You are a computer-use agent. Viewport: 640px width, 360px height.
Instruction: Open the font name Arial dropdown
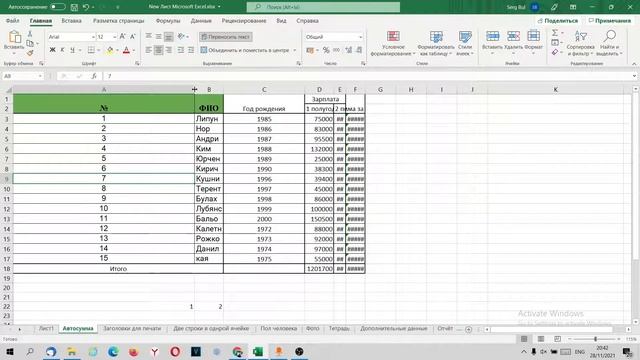(x=93, y=37)
